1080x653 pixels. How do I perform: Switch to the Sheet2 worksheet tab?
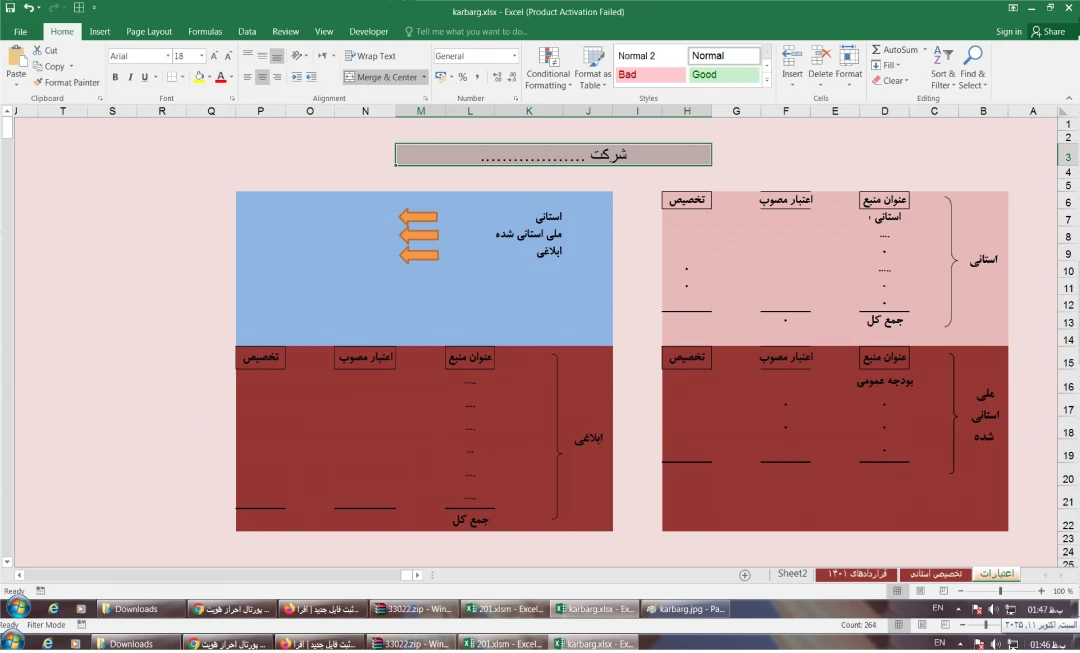click(792, 574)
